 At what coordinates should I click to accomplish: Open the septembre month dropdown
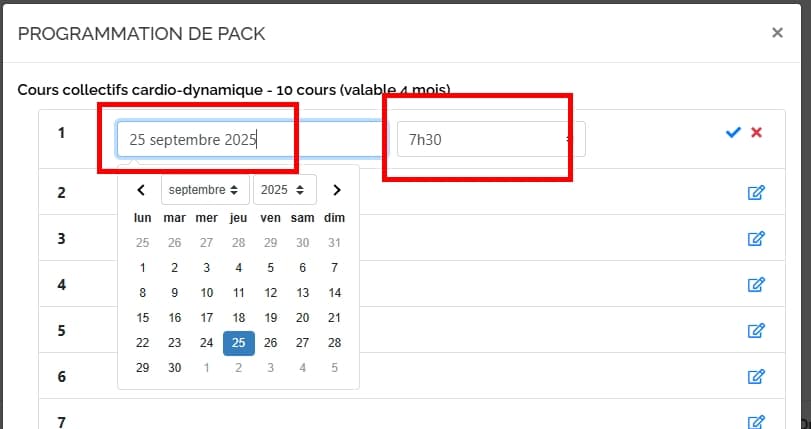click(204, 190)
